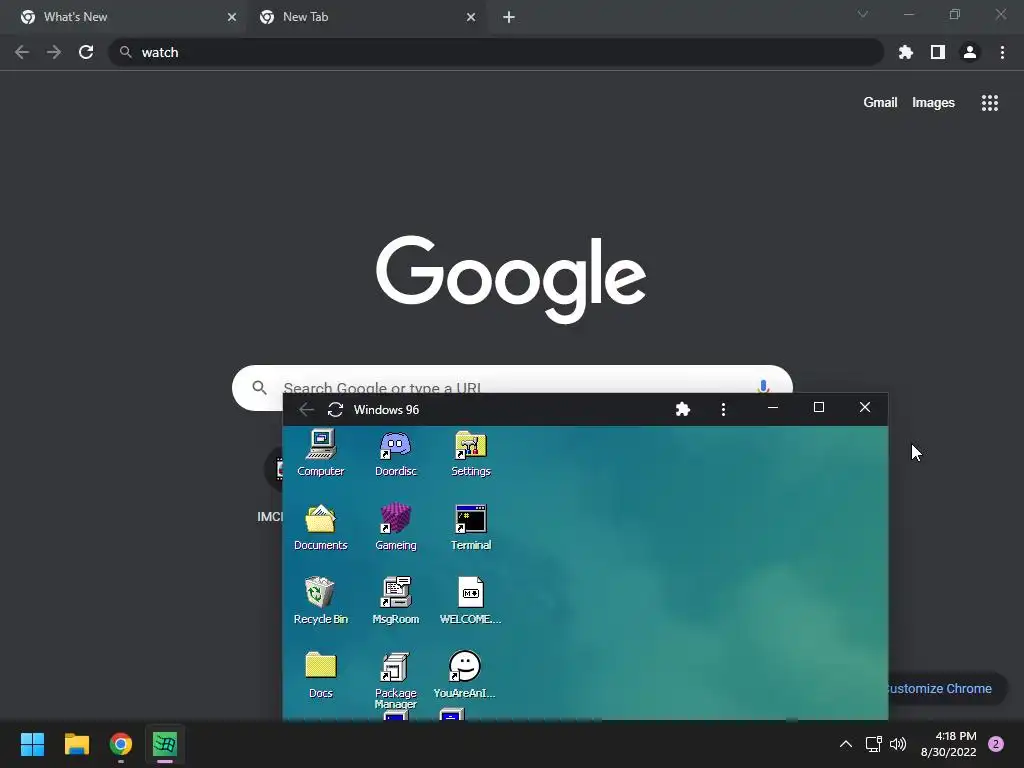Launch the MsgRoom shortcut
The height and width of the screenshot is (768, 1024).
tap(396, 601)
